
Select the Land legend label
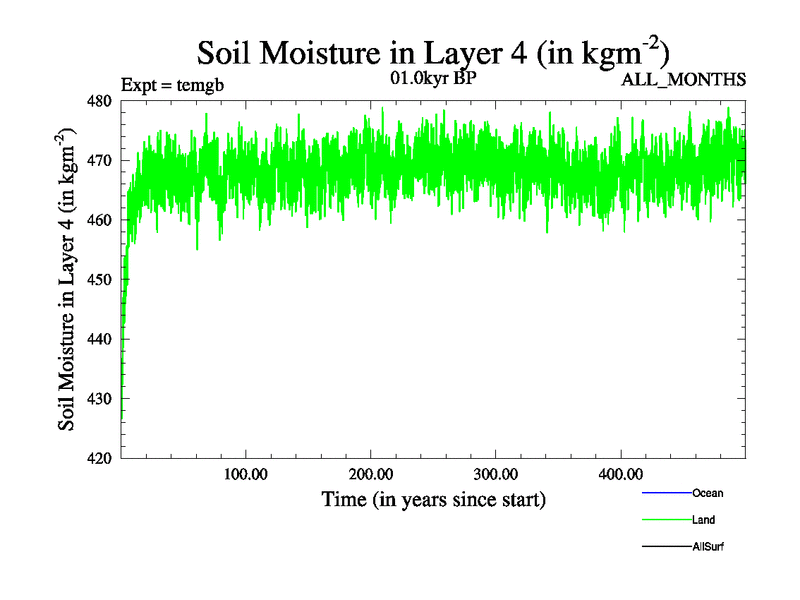[703, 520]
